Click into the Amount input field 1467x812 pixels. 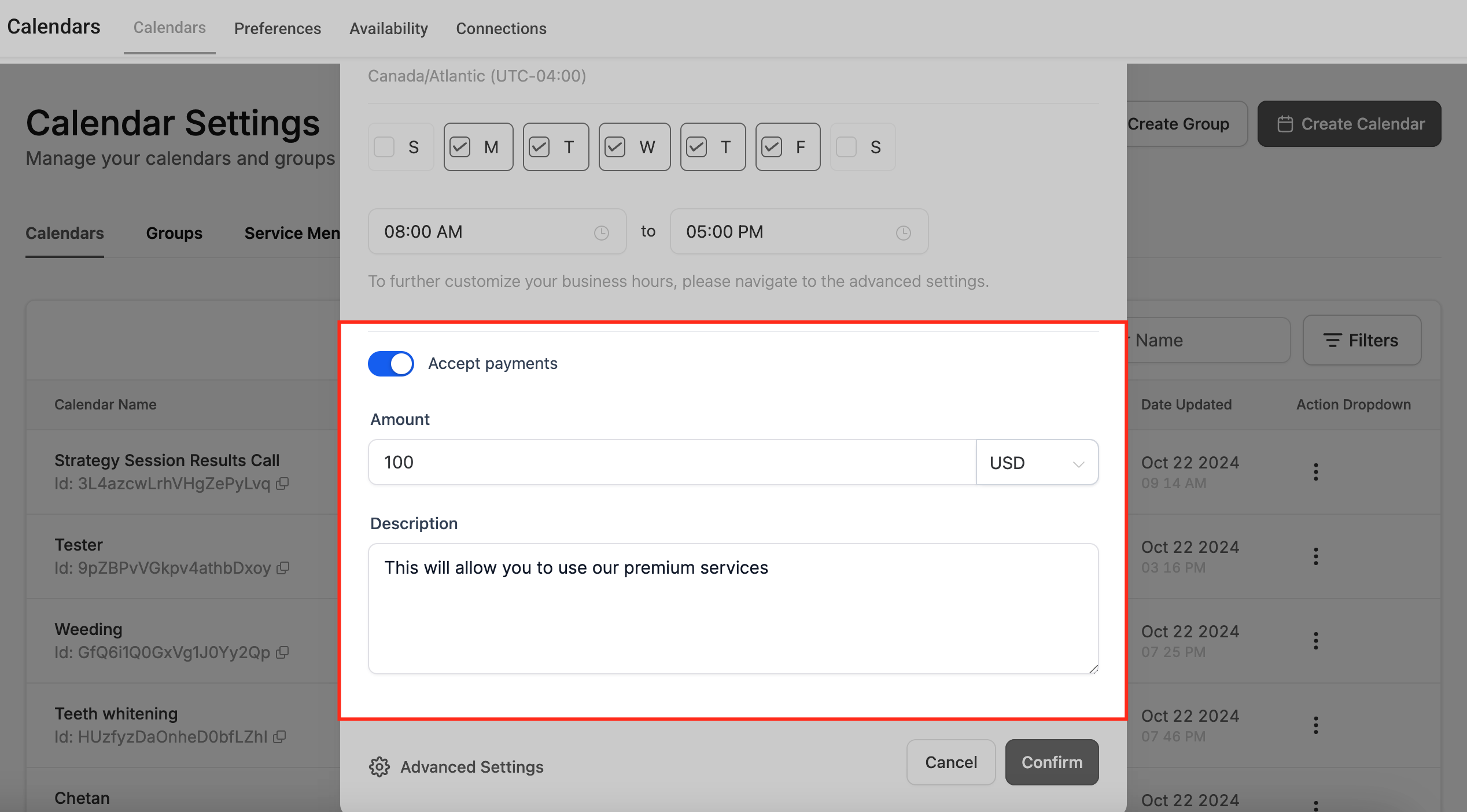coord(671,463)
